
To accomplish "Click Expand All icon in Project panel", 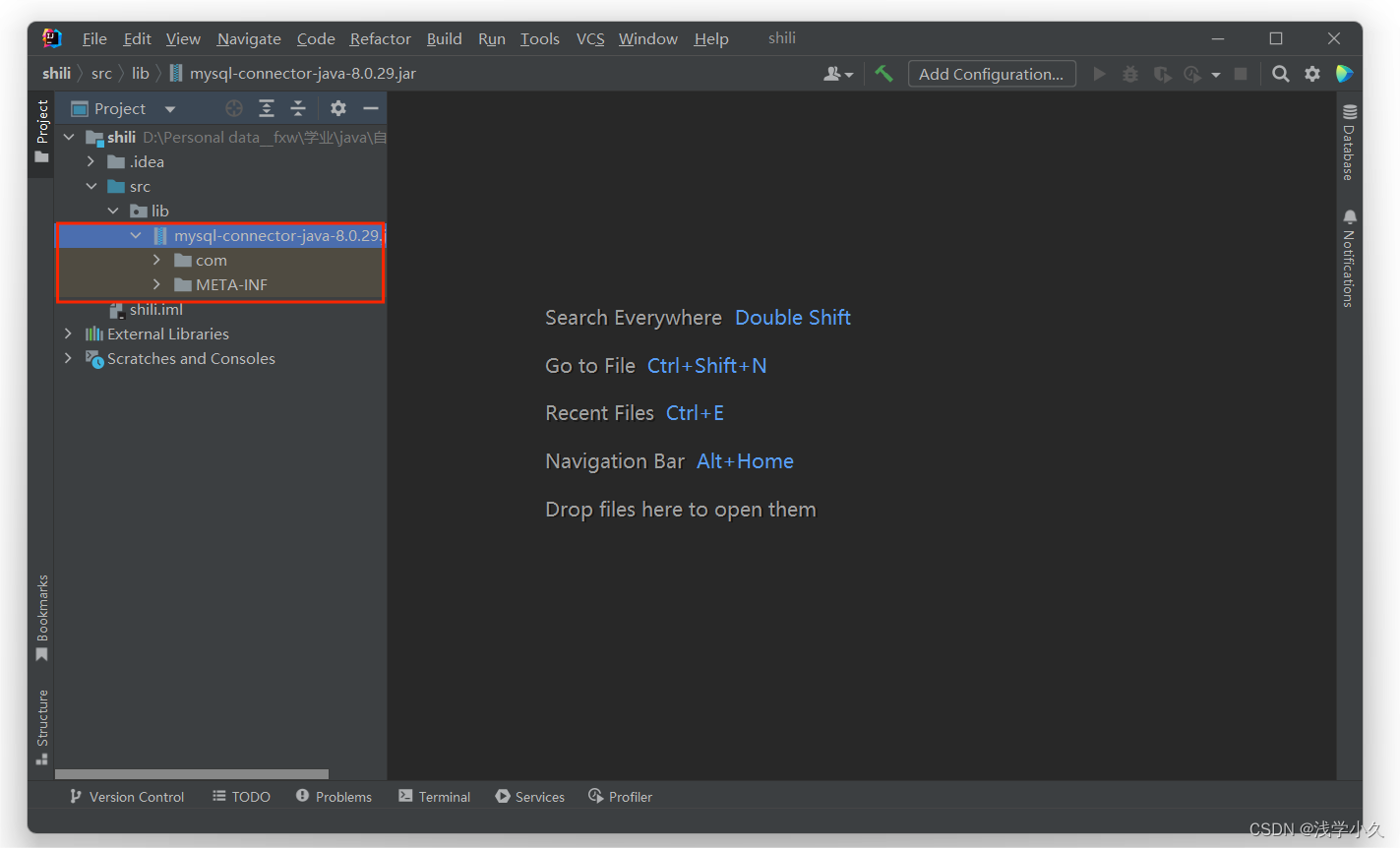I will tap(267, 108).
